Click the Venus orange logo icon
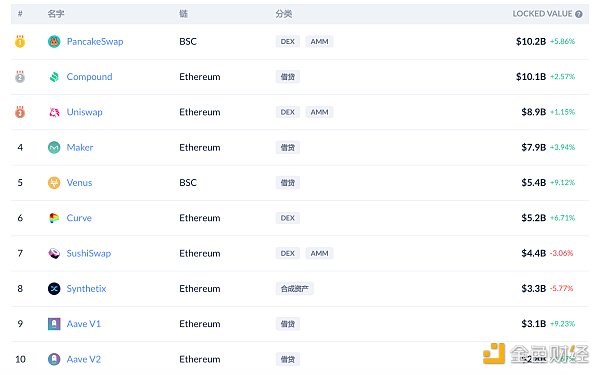 tap(54, 183)
